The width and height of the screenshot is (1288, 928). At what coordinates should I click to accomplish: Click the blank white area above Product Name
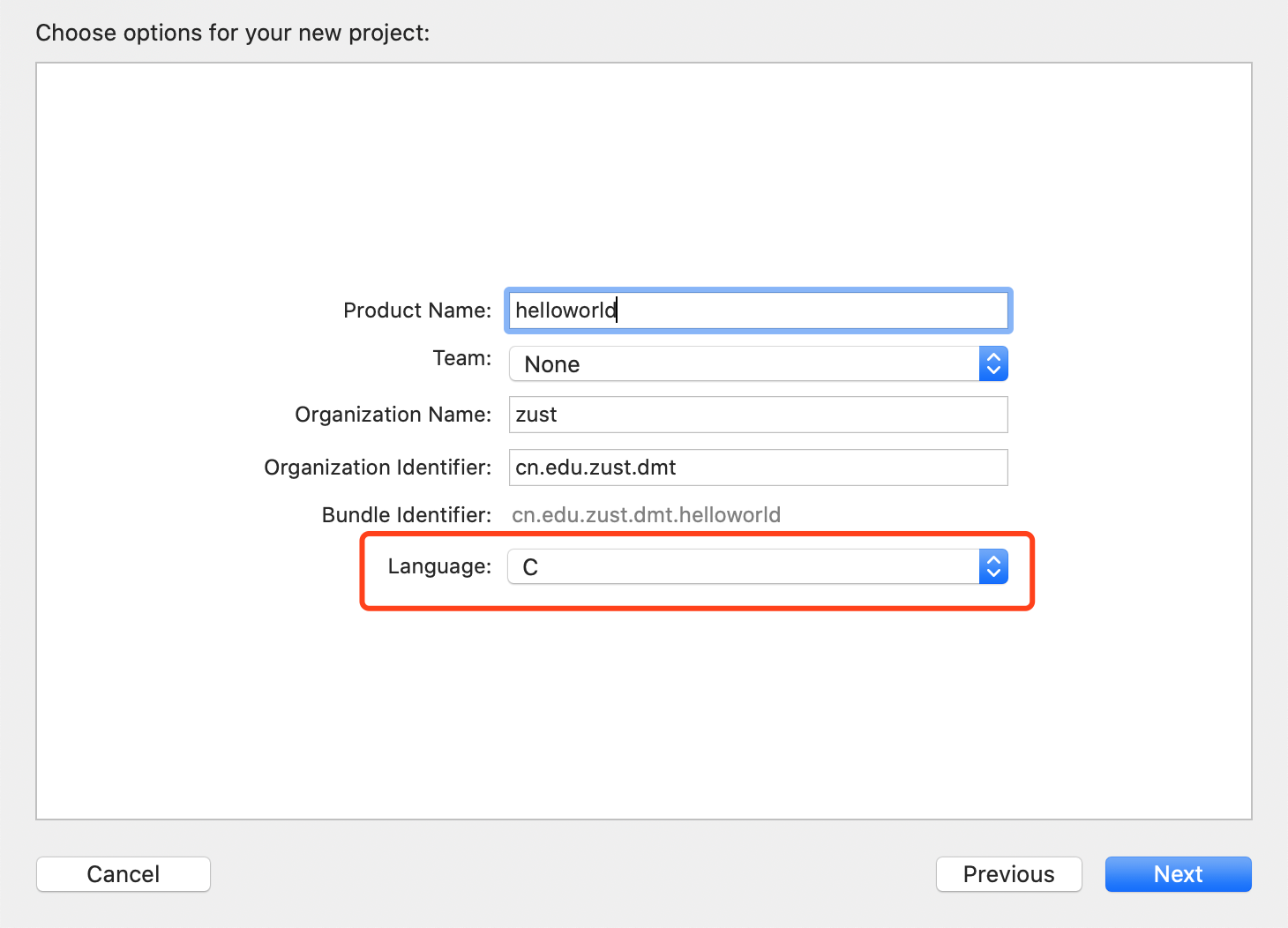pos(644,176)
